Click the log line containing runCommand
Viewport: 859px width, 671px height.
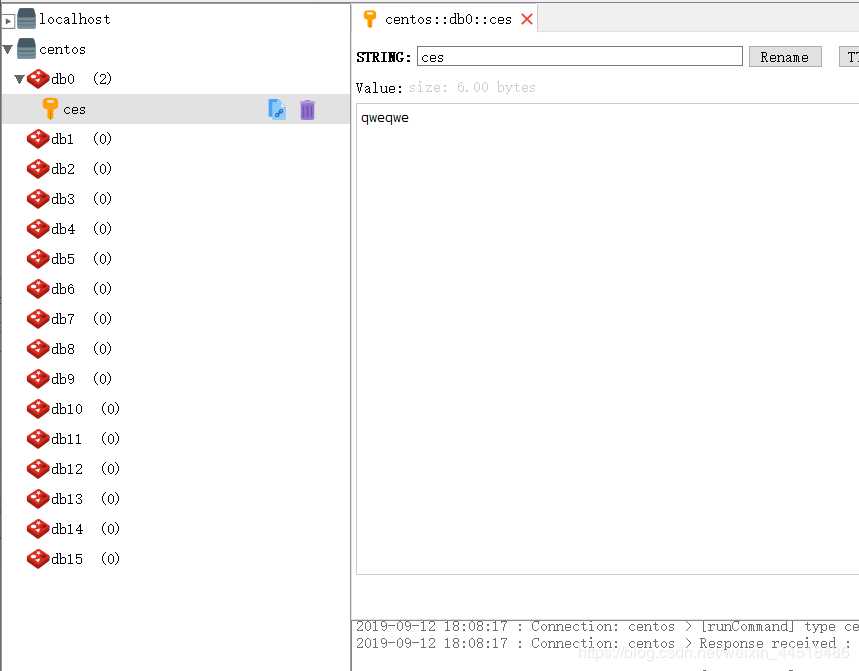(607, 626)
